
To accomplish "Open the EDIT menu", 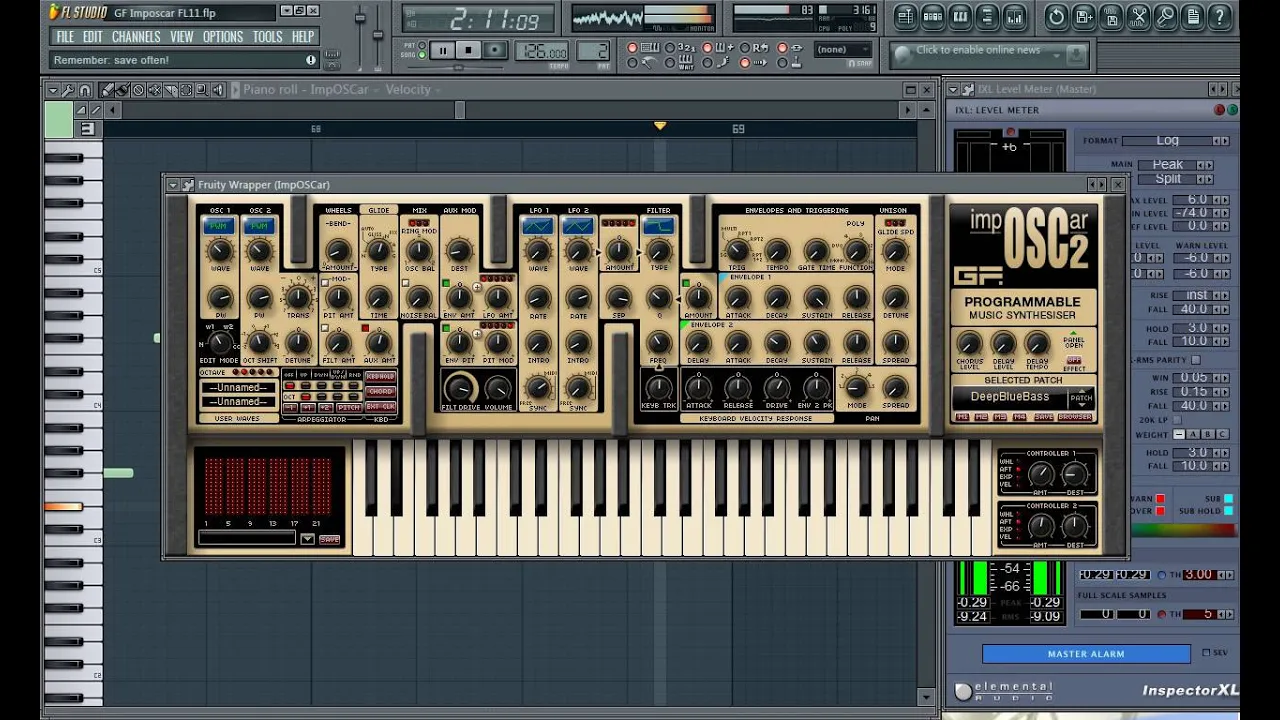I will pos(93,37).
